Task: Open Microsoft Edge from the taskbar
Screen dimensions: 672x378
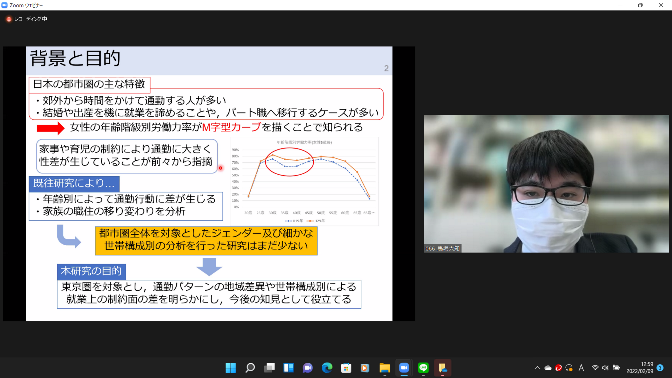Action: 327,368
